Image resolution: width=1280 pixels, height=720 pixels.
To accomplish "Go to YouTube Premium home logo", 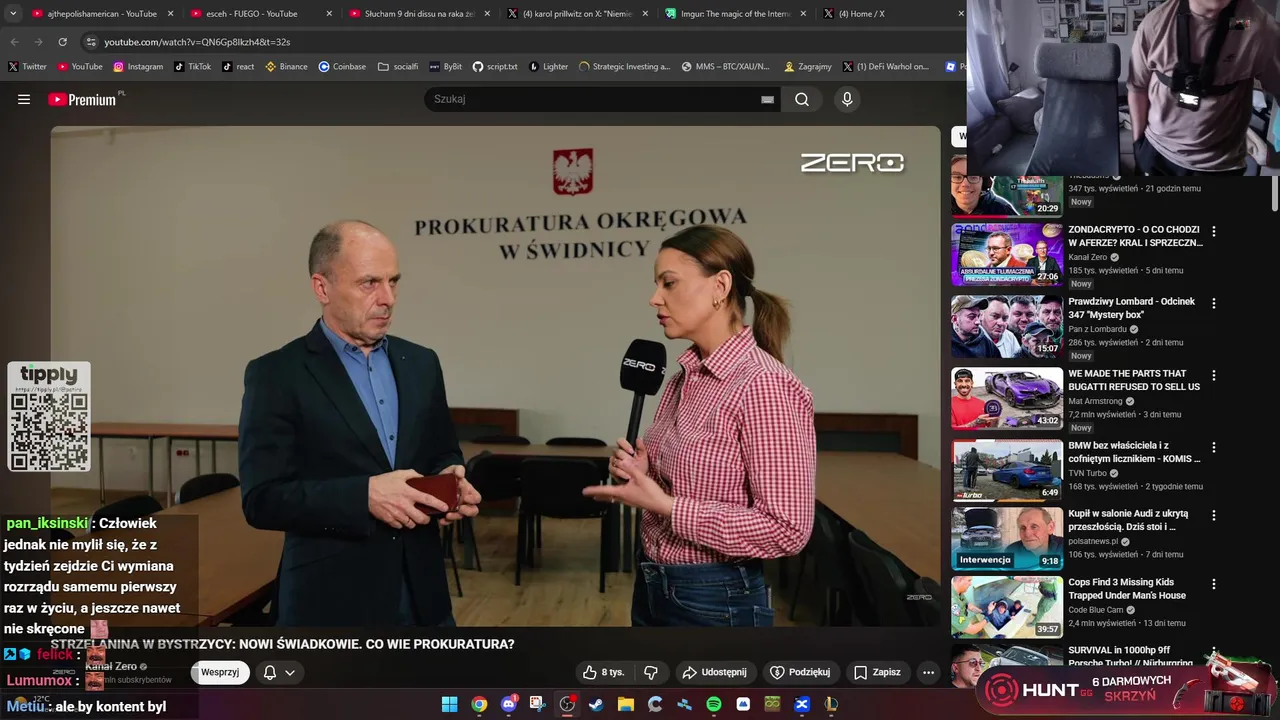I will [84, 99].
